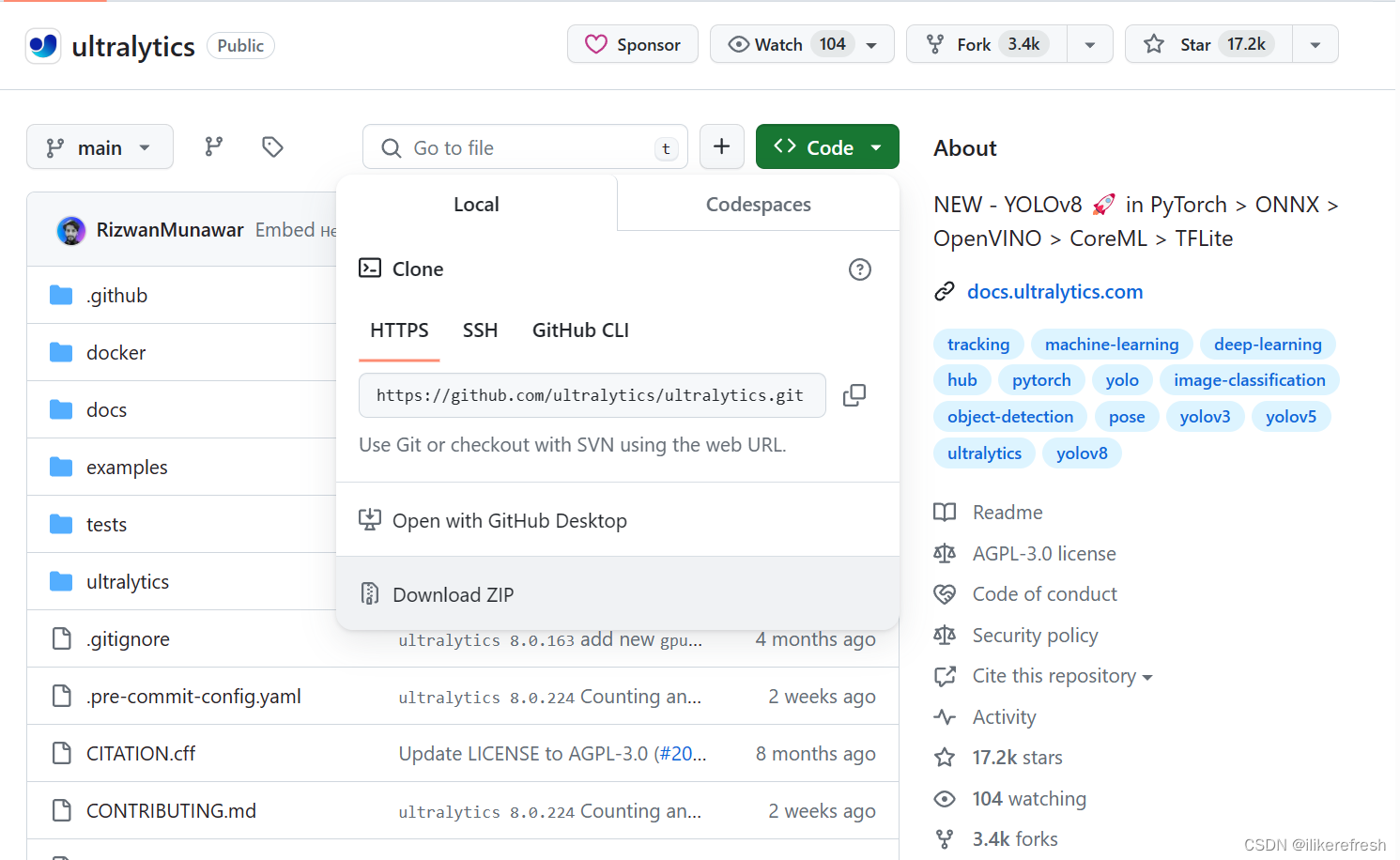
Task: Click the docker folder icon
Action: point(61,352)
